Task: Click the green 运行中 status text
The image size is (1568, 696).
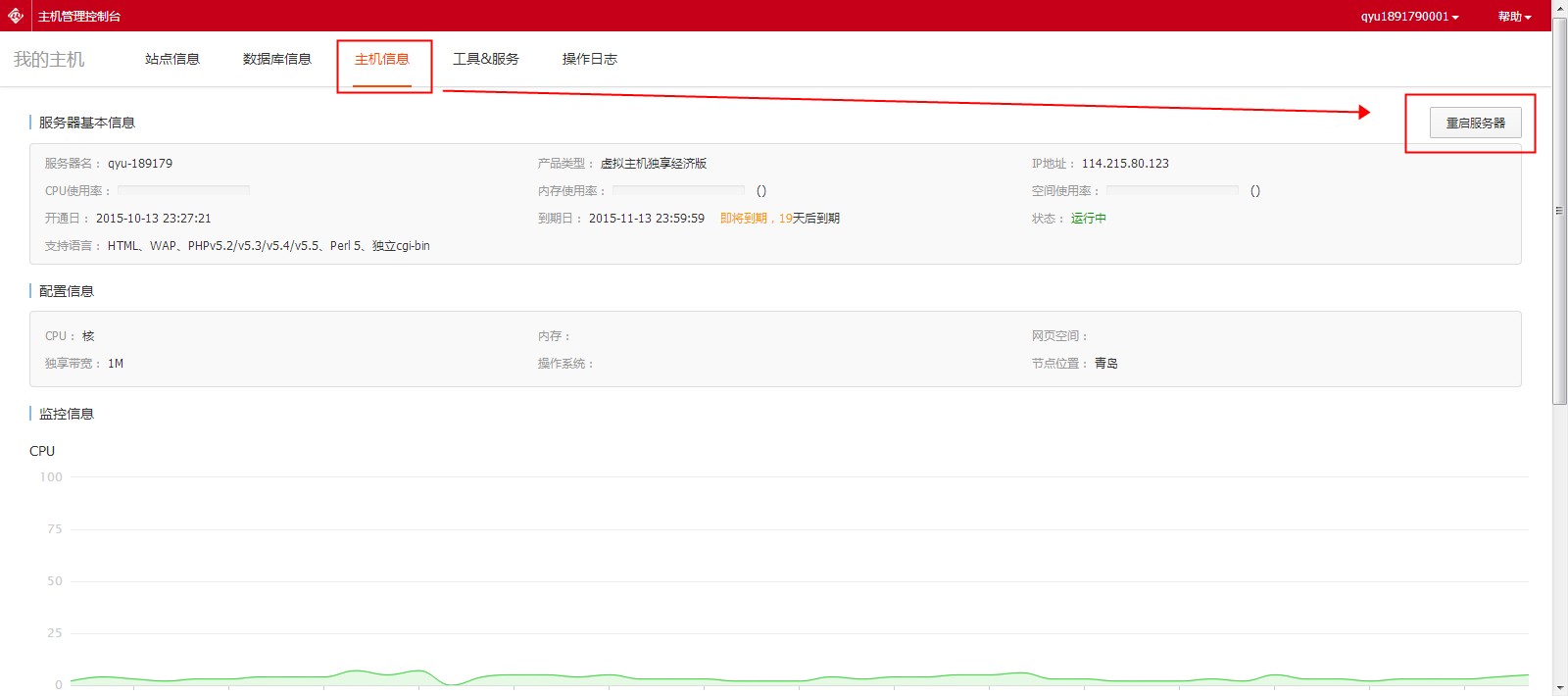Action: click(1088, 219)
